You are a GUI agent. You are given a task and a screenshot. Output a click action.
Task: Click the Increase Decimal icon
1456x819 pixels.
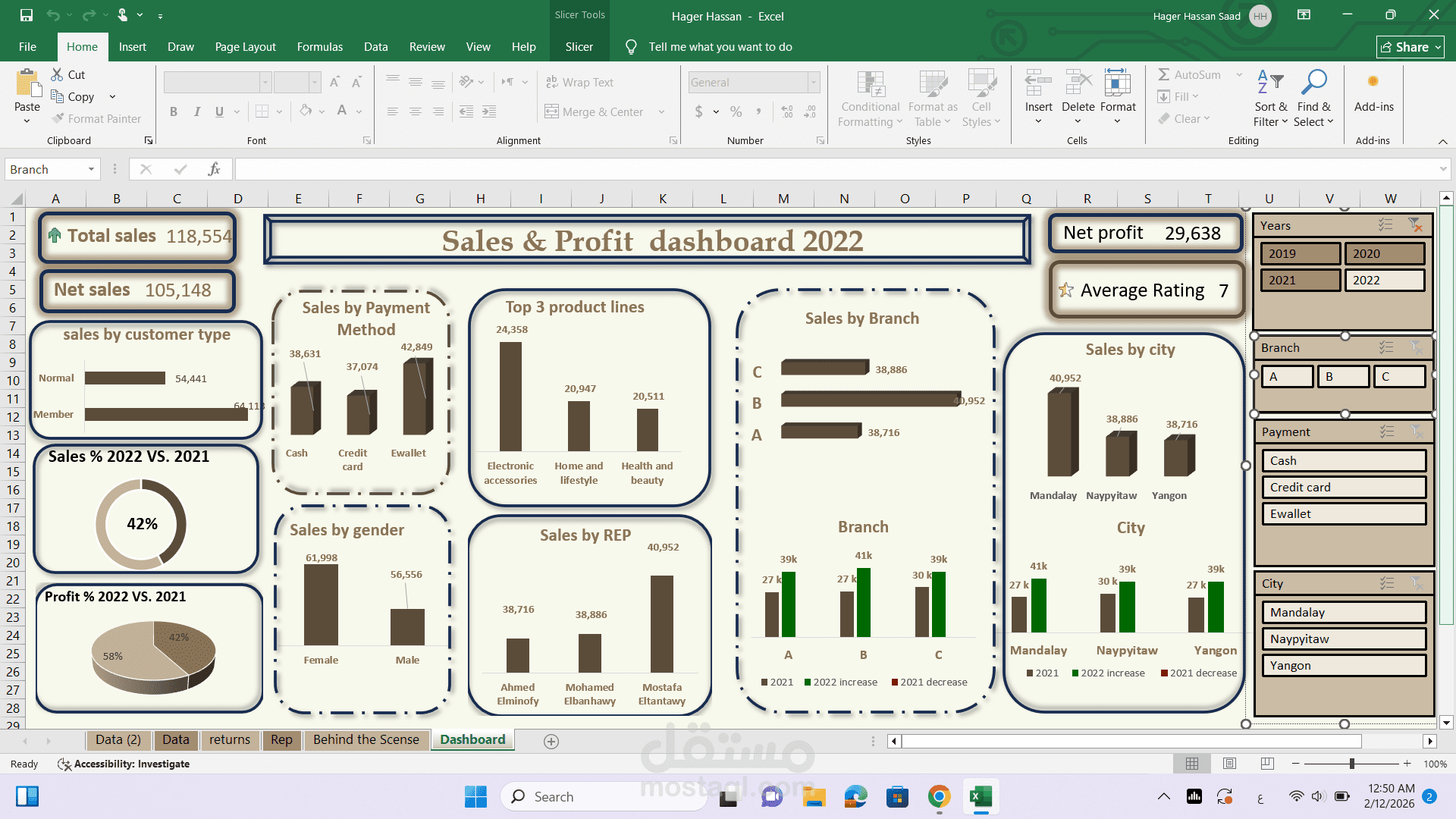[786, 111]
